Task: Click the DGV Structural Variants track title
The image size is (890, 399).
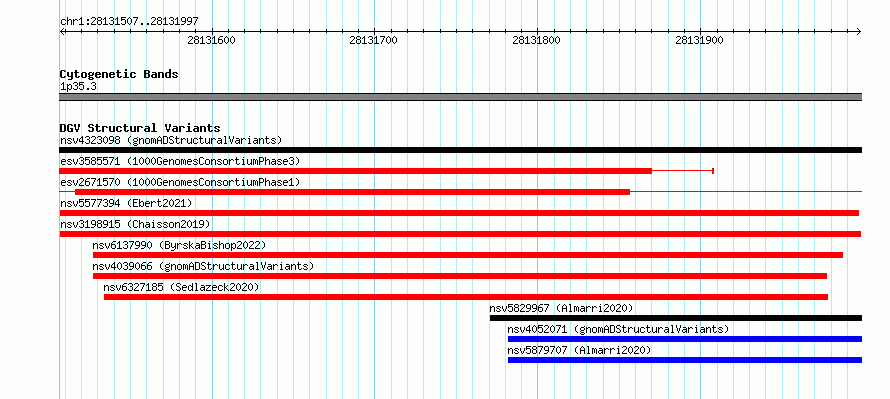Action: tap(140, 128)
